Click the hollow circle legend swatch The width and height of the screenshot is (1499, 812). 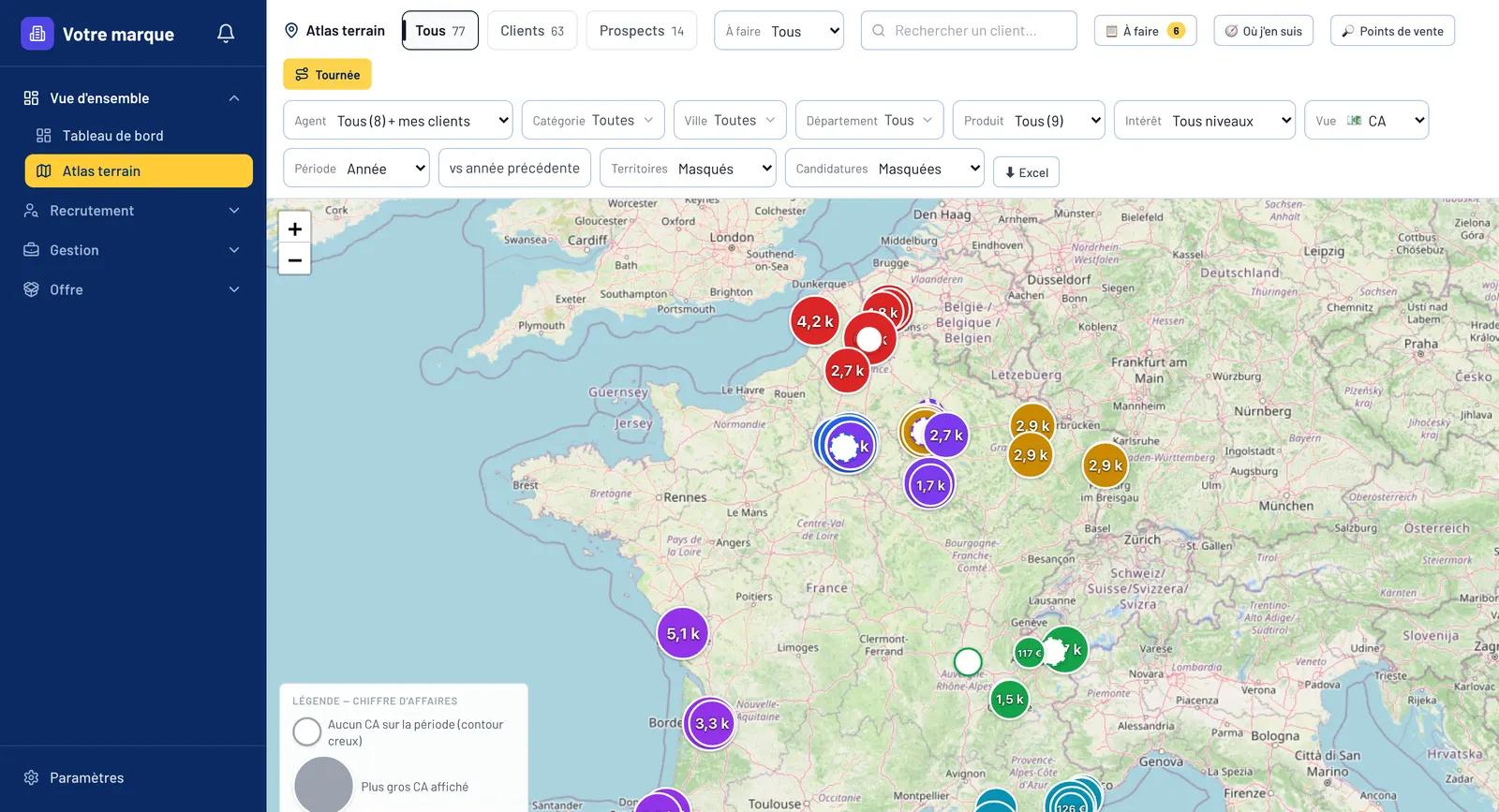(x=307, y=731)
